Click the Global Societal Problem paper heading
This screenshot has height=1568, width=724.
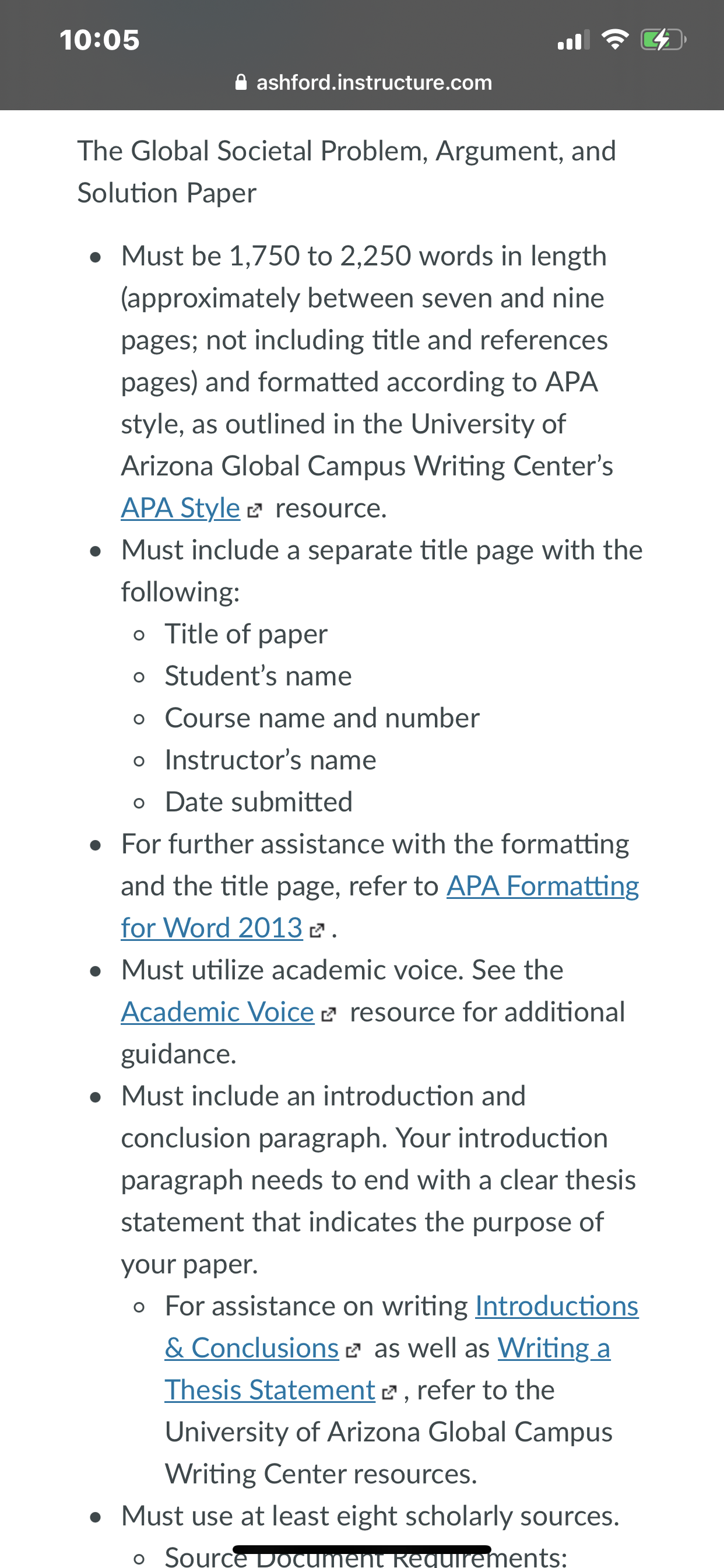pyautogui.click(x=347, y=171)
